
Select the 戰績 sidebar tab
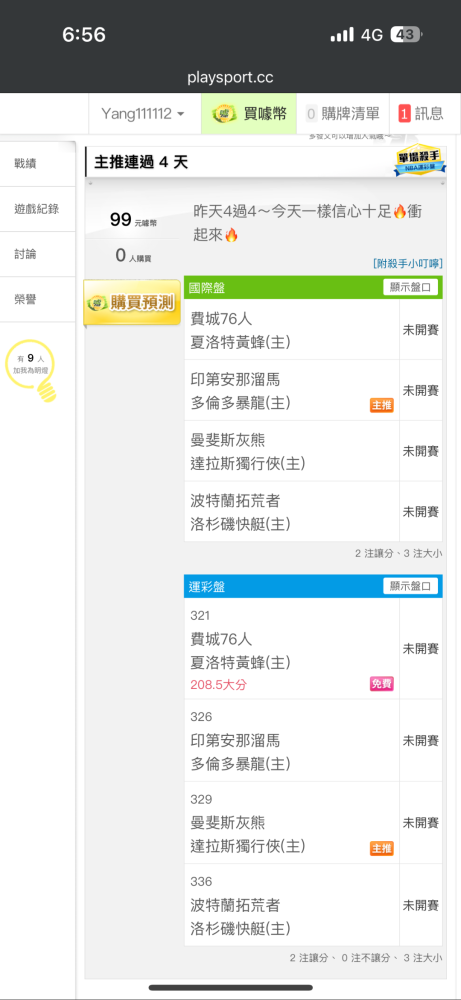tap(37, 164)
